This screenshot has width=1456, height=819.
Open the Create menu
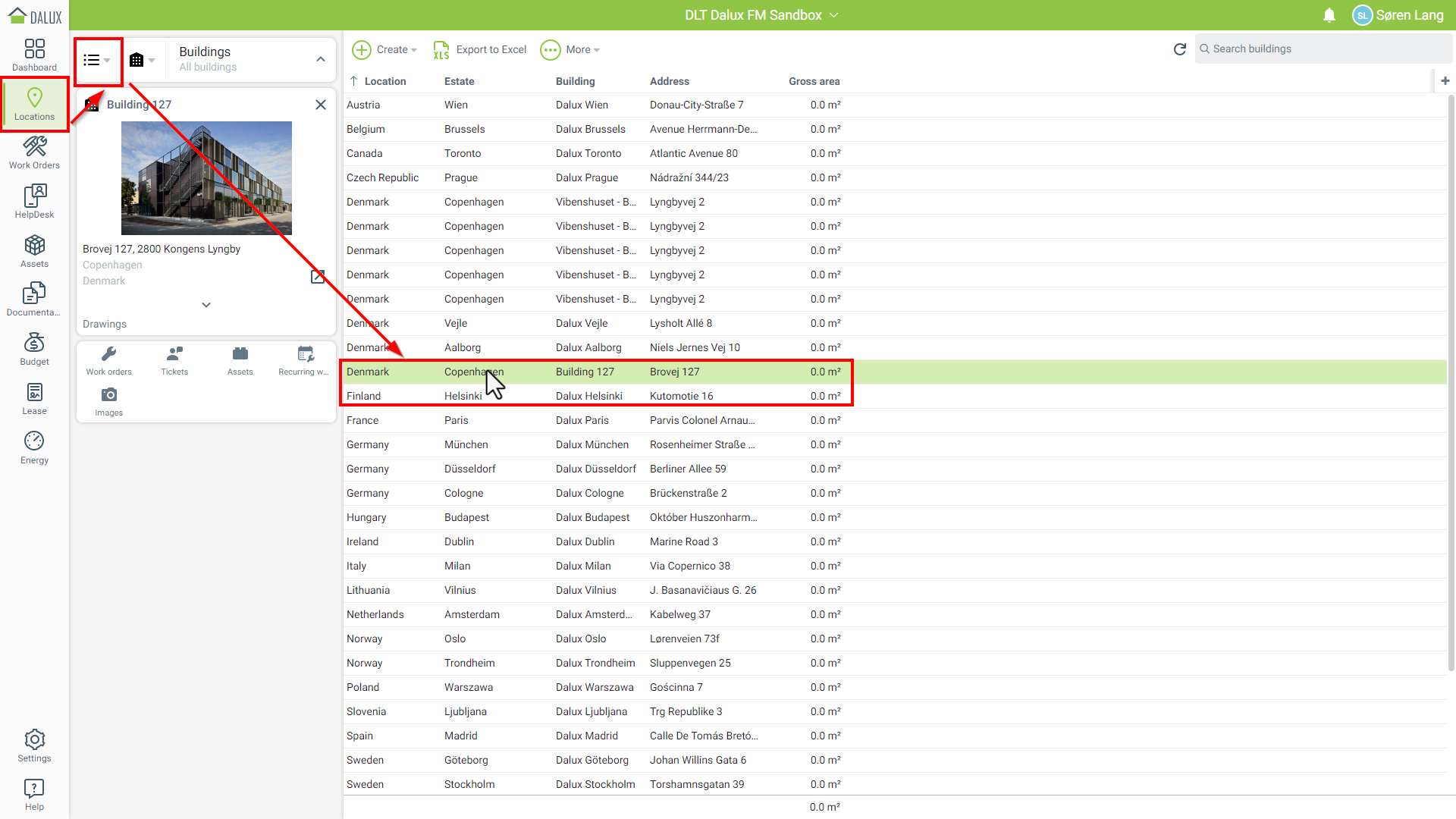coord(385,49)
